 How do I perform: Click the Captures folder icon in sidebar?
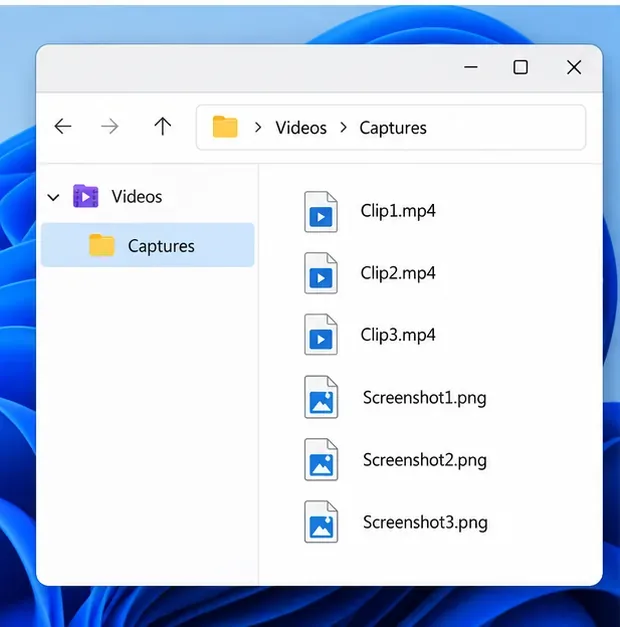(102, 245)
